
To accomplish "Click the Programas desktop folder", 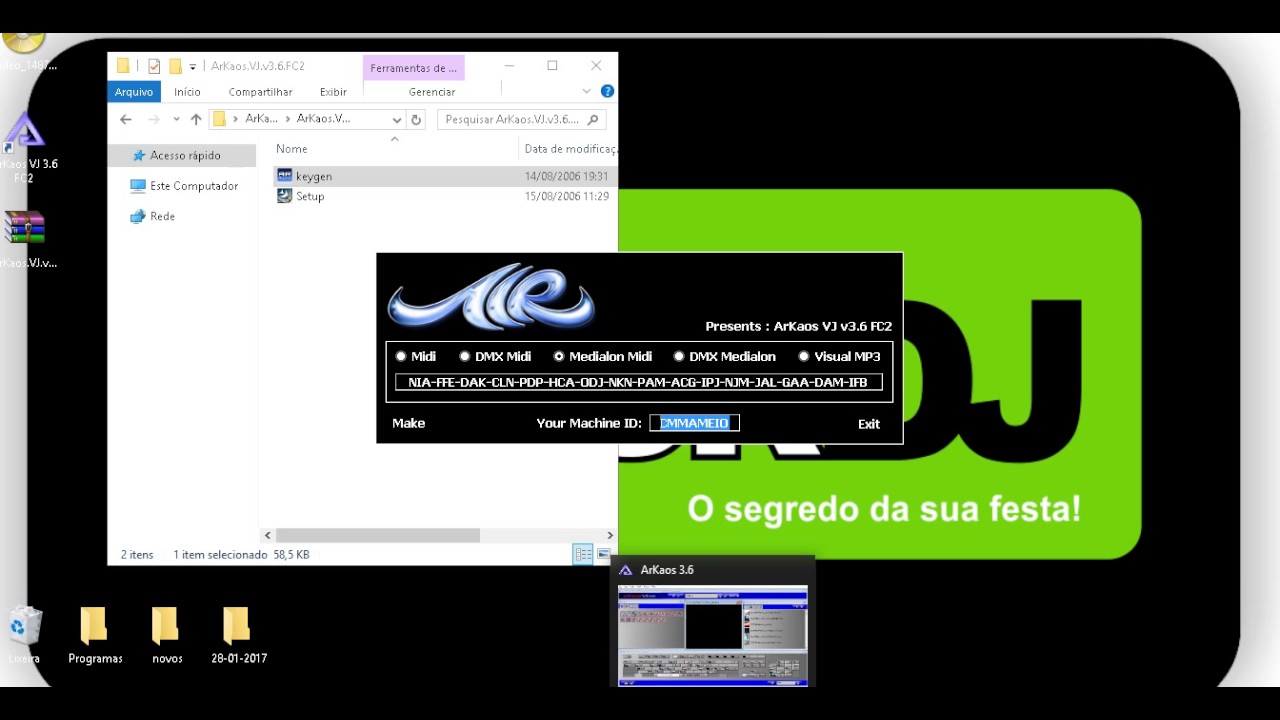I will click(x=95, y=635).
